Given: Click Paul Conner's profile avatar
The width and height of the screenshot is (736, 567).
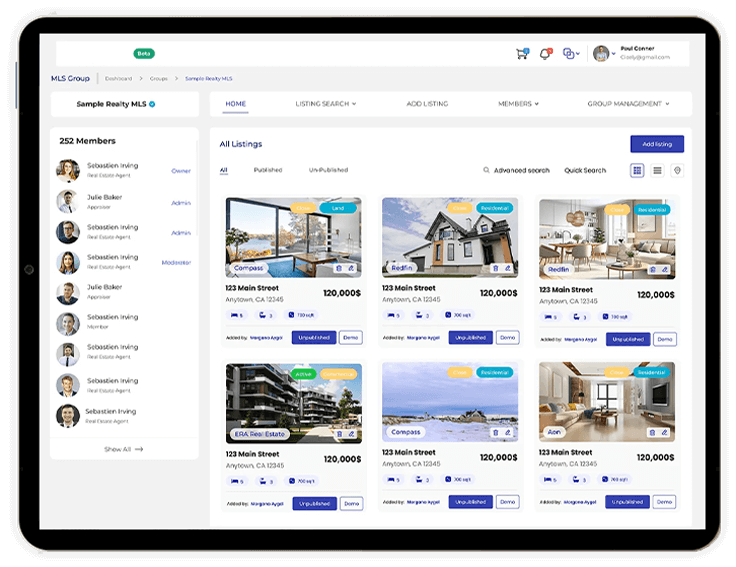Looking at the screenshot, I should point(601,54).
